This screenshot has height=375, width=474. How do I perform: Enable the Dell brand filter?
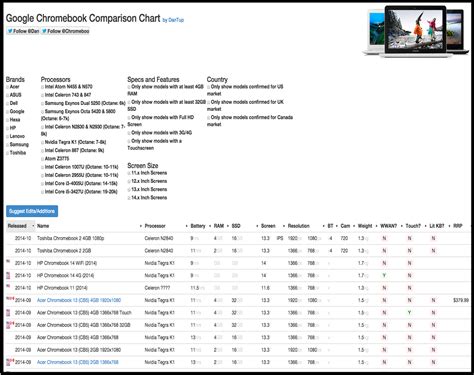pyautogui.click(x=7, y=103)
